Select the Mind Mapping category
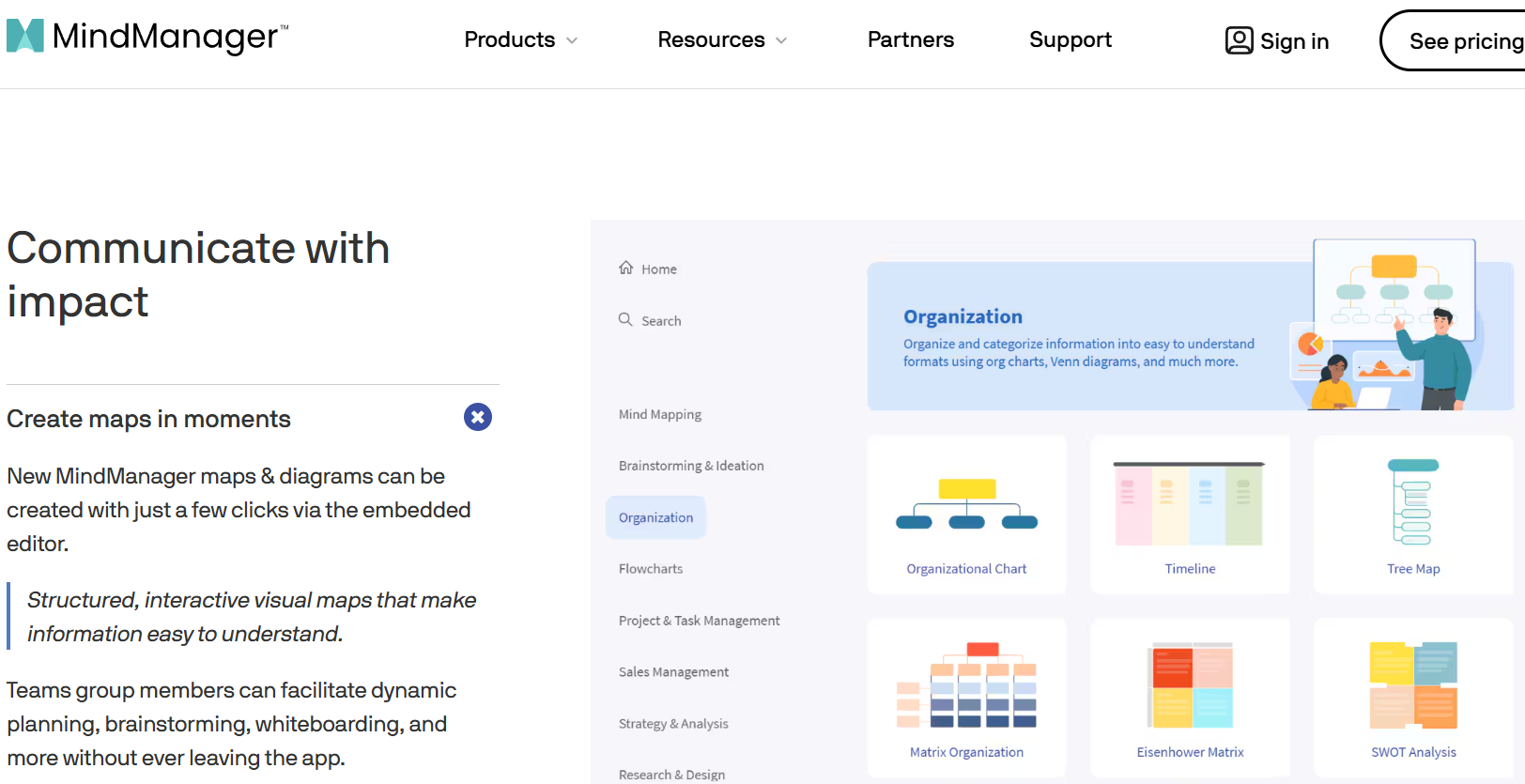This screenshot has width=1525, height=784. coord(660,414)
